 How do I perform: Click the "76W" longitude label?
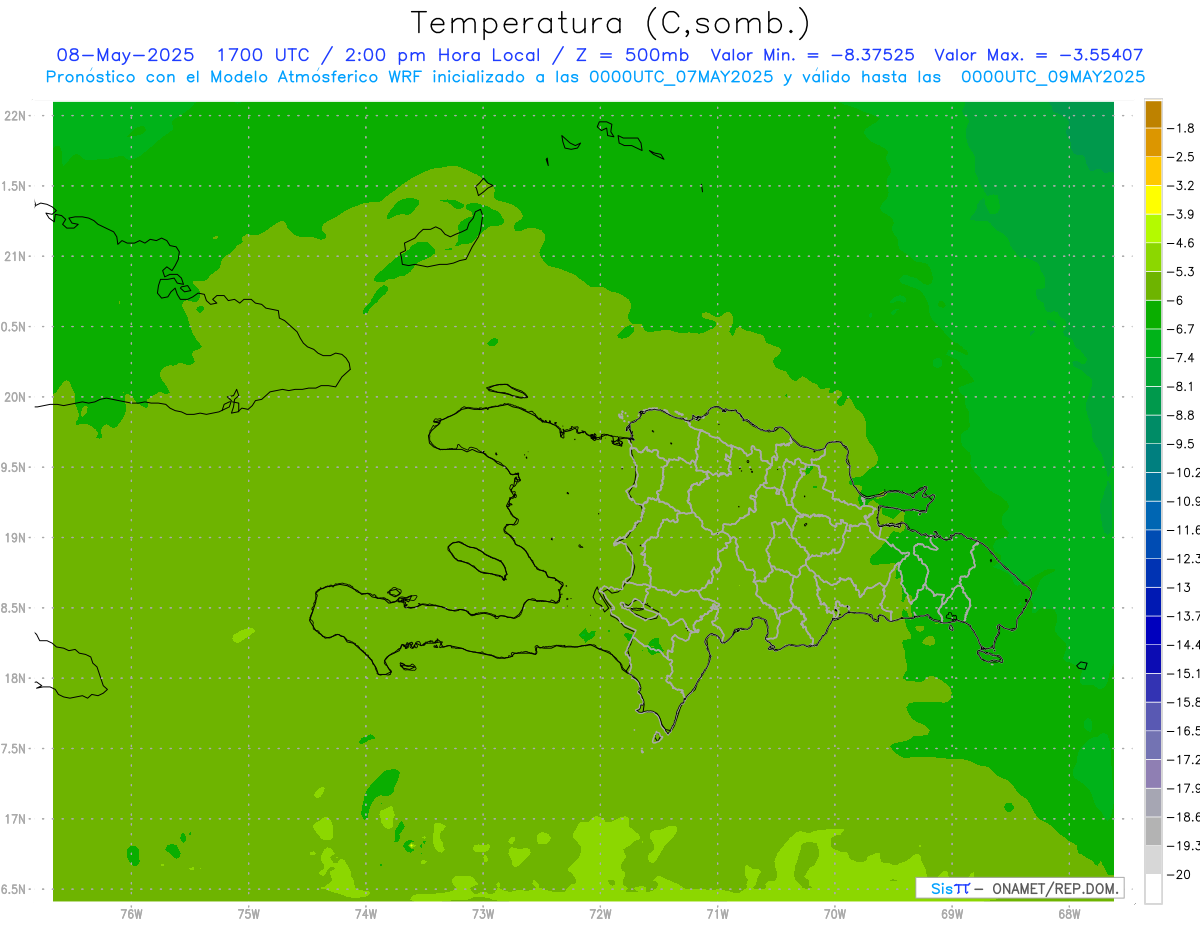click(x=131, y=913)
